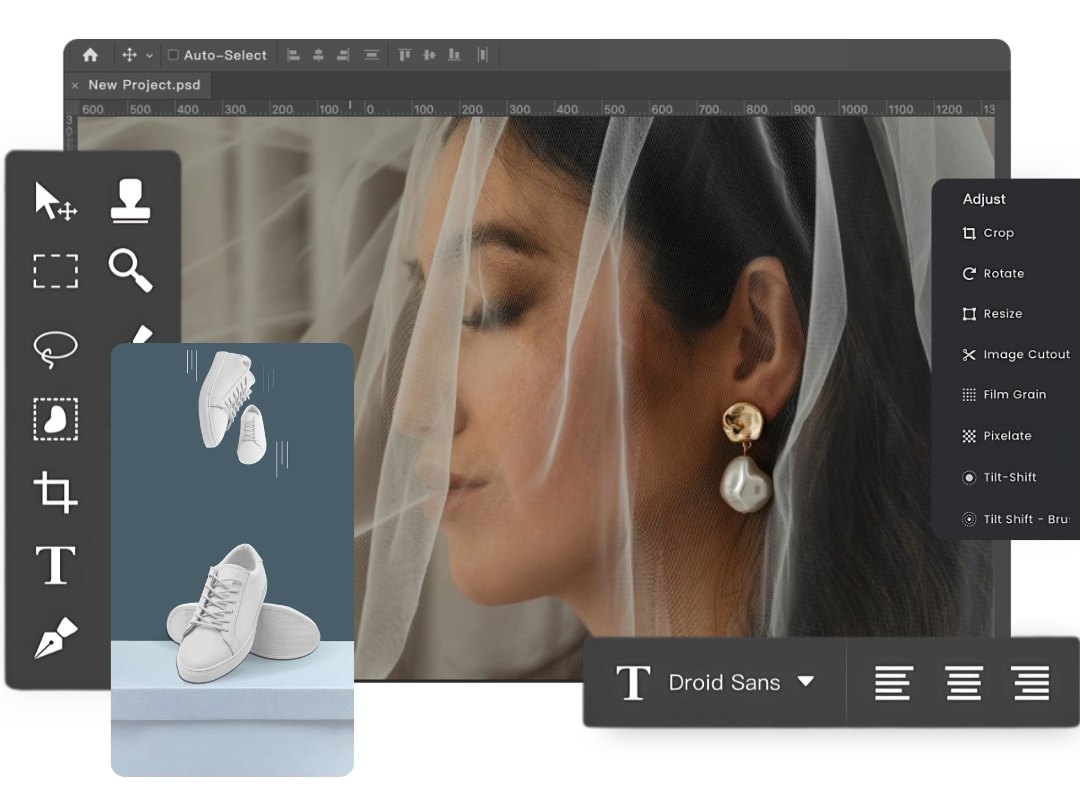Viewport: 1080px width, 808px height.
Task: Select the Clone Stamp tool
Action: [130, 200]
